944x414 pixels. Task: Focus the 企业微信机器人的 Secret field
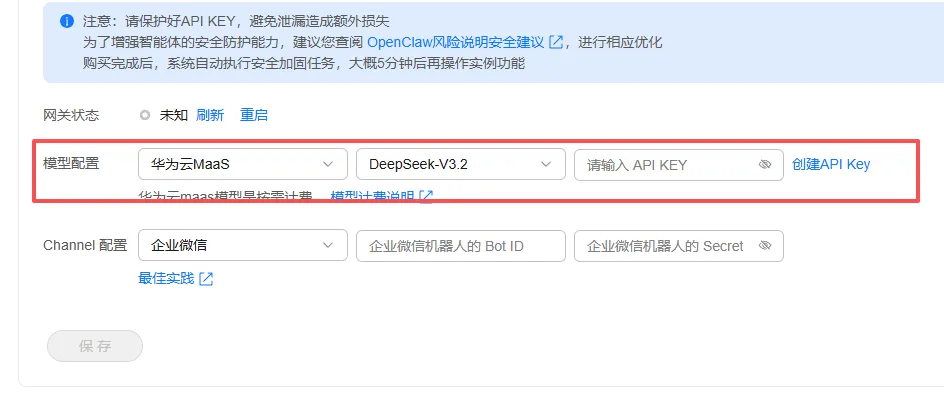pyautogui.click(x=678, y=246)
